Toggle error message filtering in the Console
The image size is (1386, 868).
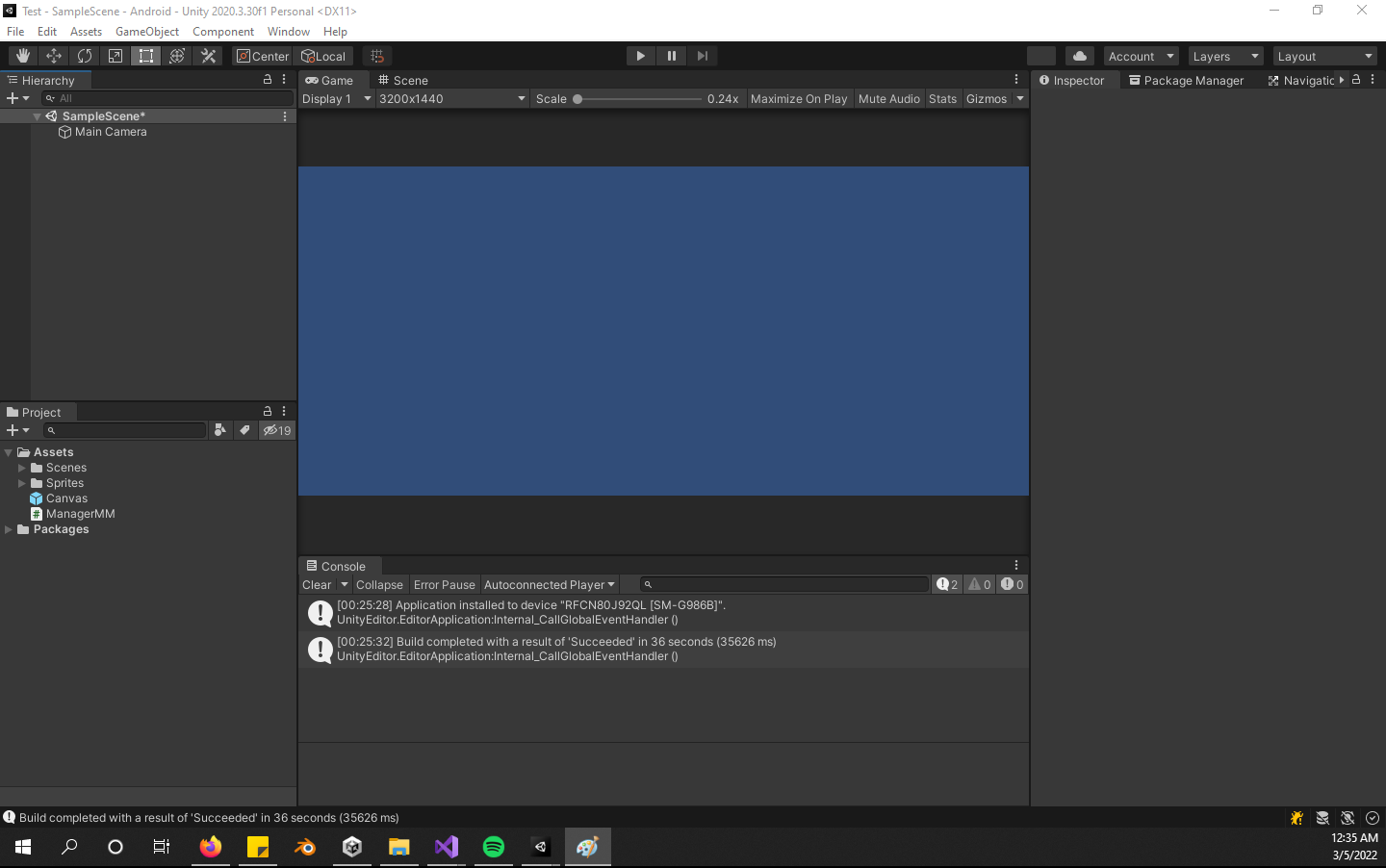click(x=1012, y=584)
